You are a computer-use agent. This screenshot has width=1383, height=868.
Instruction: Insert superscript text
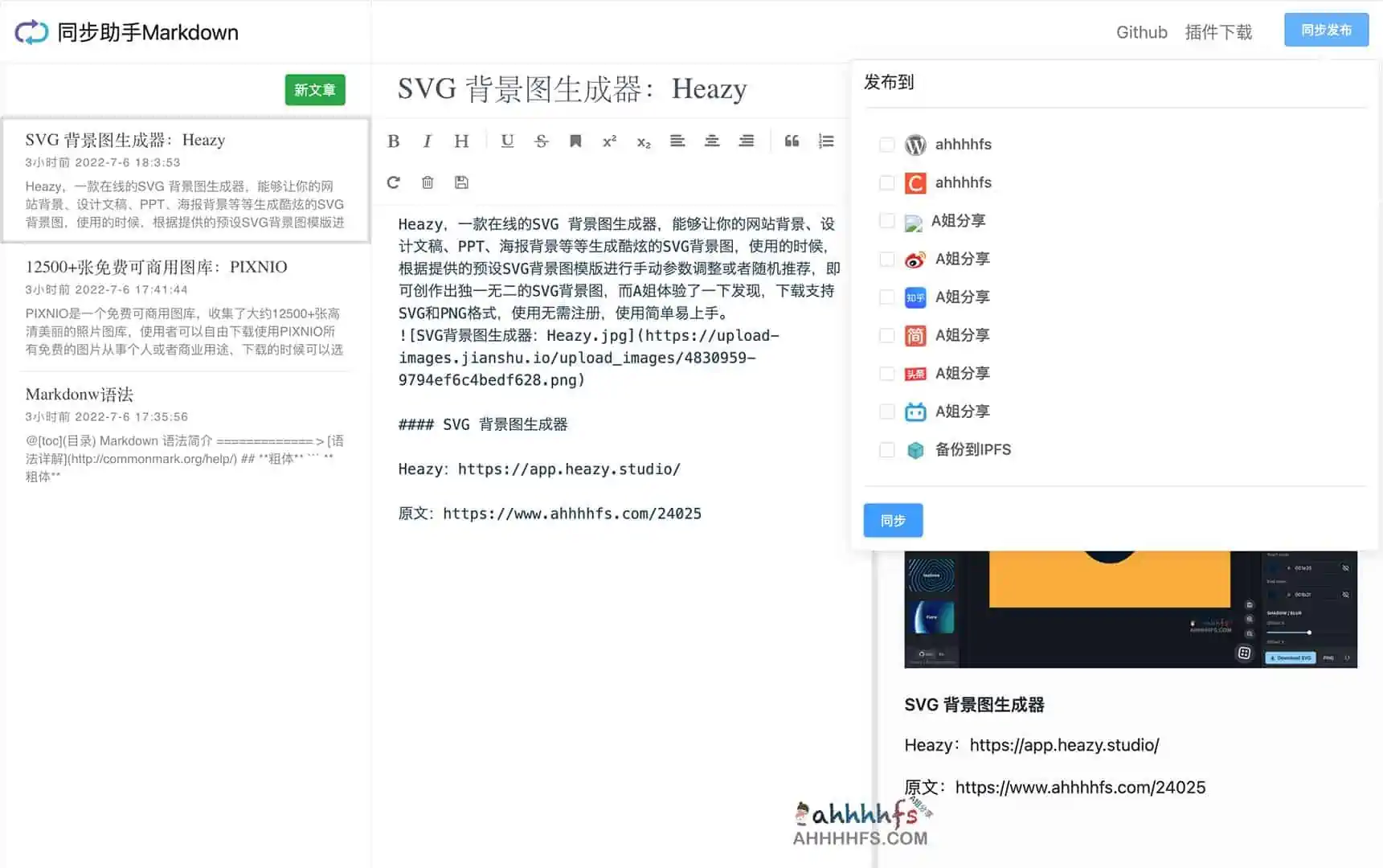pyautogui.click(x=609, y=141)
